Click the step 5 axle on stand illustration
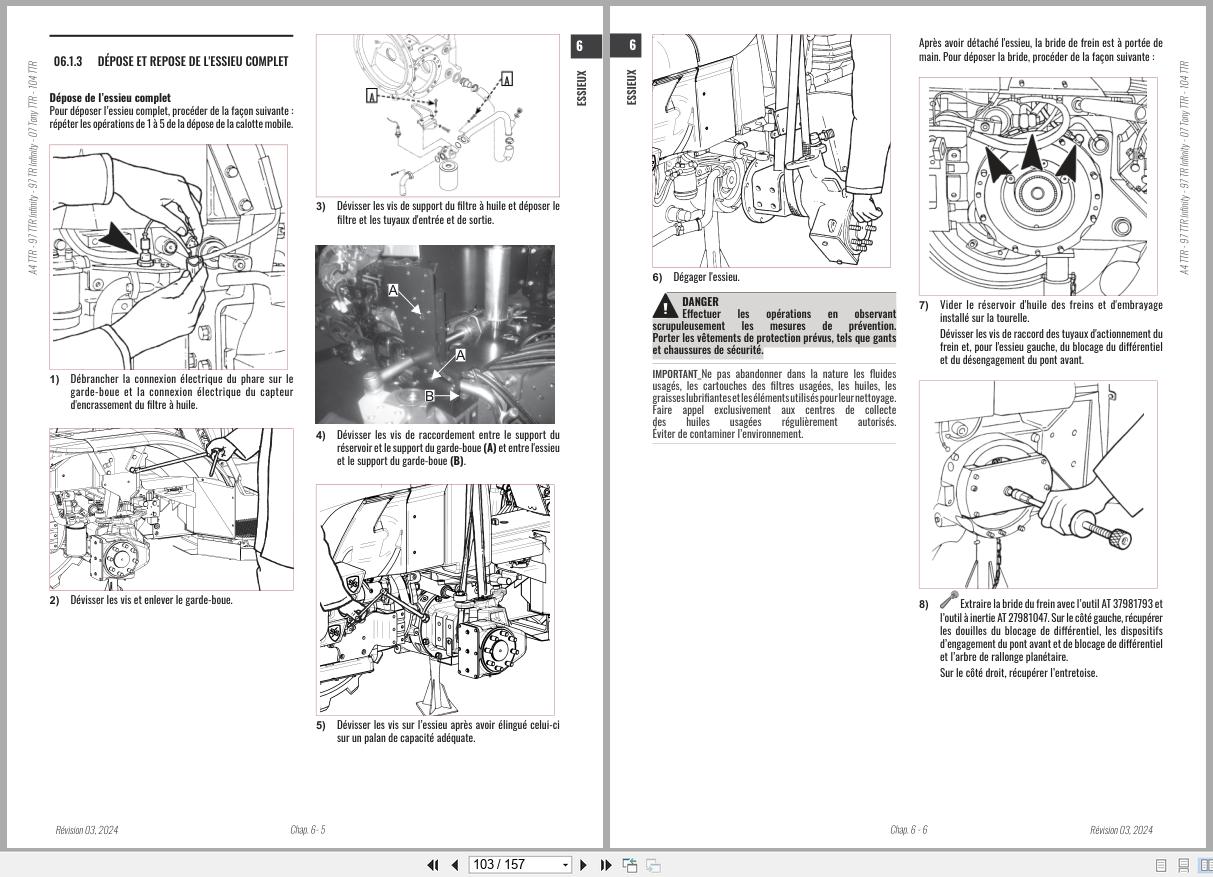 435,599
